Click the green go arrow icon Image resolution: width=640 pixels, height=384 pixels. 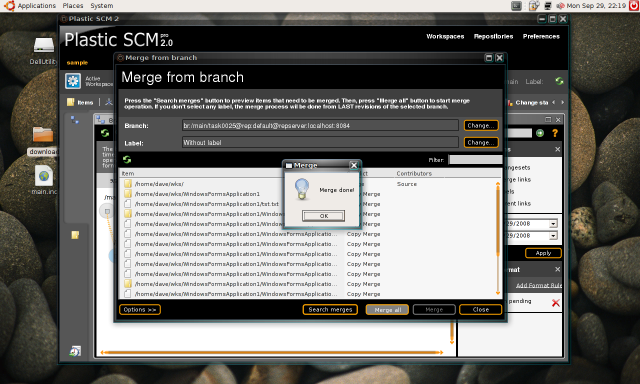(540, 133)
